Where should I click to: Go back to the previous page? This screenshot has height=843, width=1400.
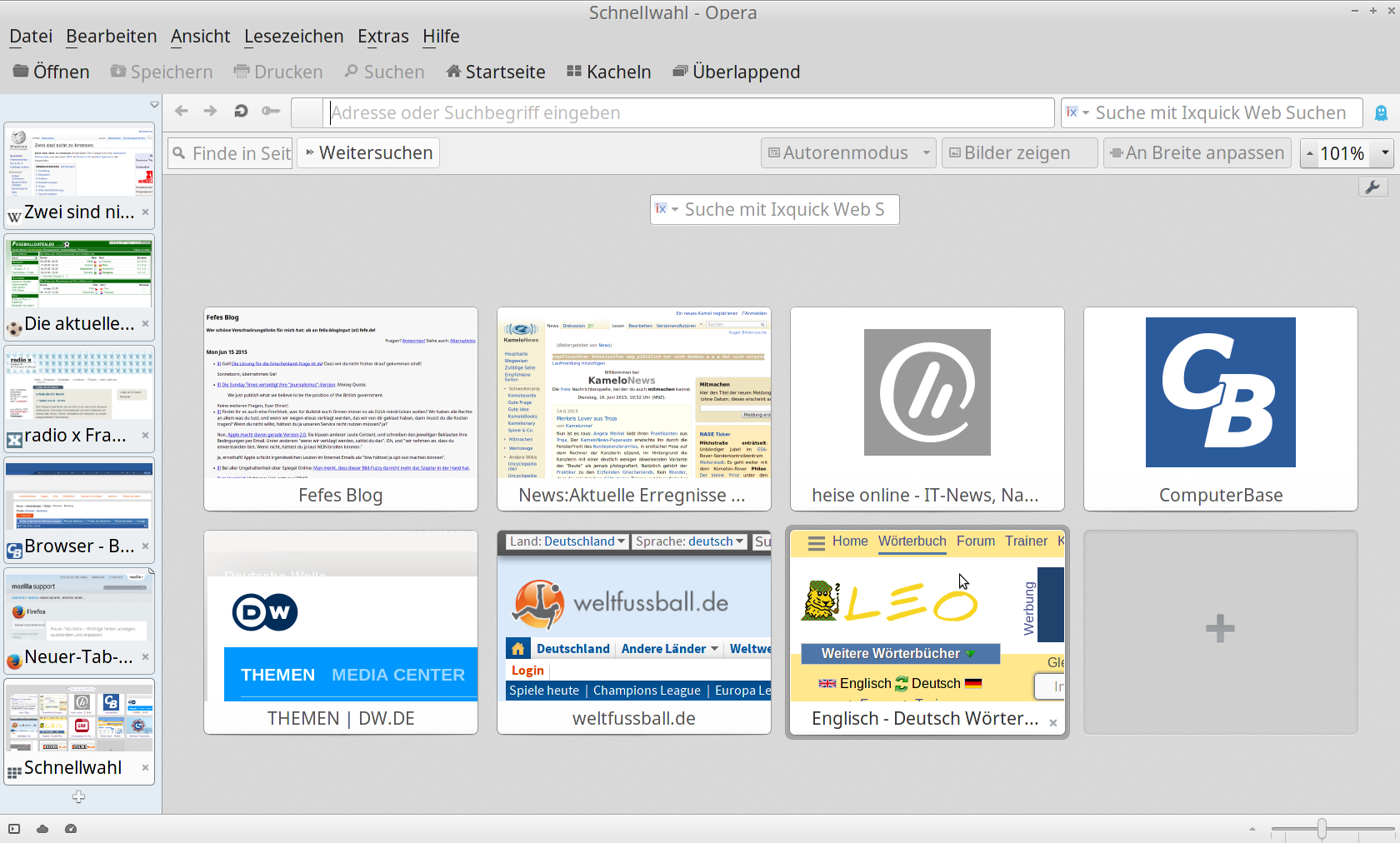[182, 111]
